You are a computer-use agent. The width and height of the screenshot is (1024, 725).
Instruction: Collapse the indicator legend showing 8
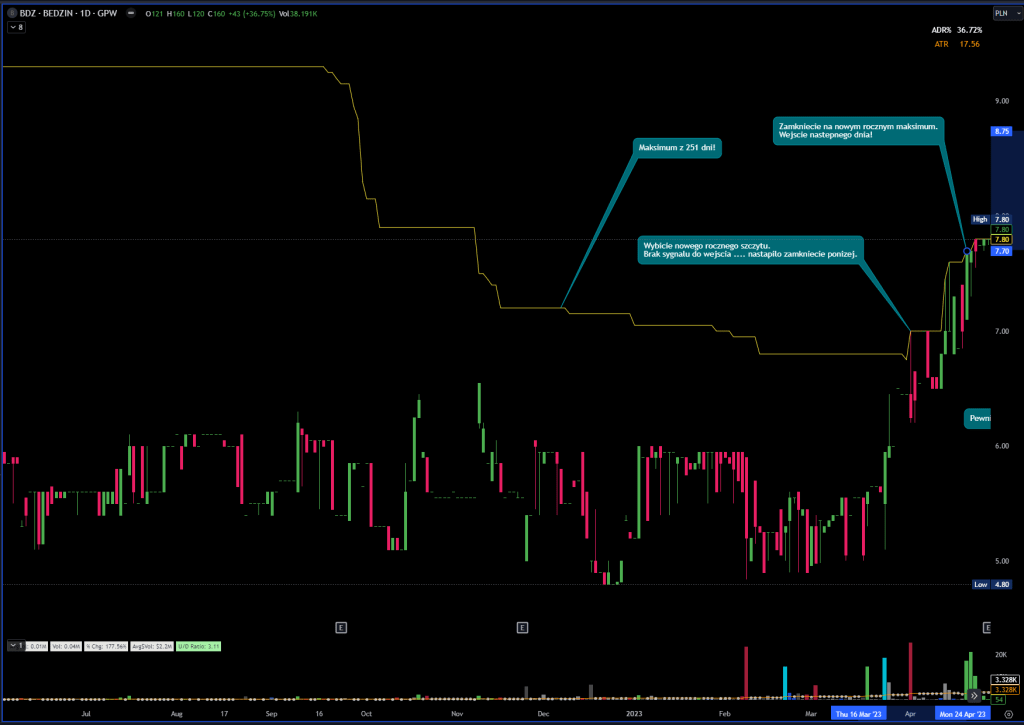pos(16,27)
